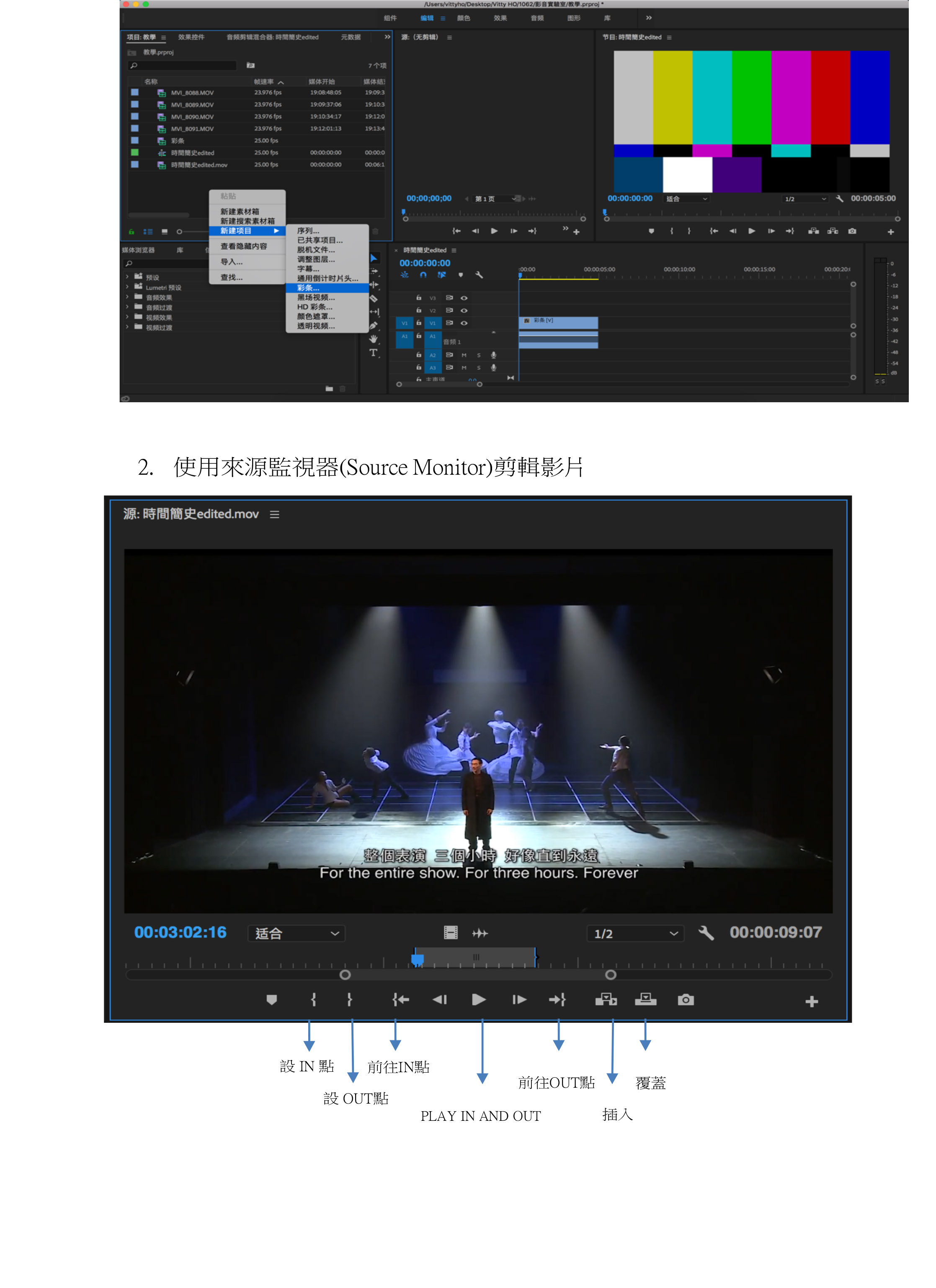Click the source monitor playhead marker
Viewport: 936px width, 1288px height.
(417, 959)
